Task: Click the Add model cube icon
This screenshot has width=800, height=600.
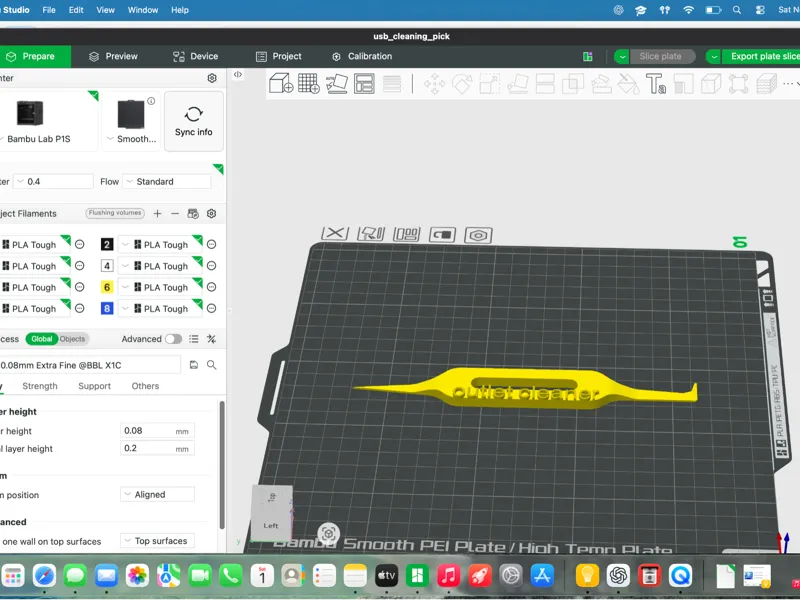Action: click(x=281, y=83)
